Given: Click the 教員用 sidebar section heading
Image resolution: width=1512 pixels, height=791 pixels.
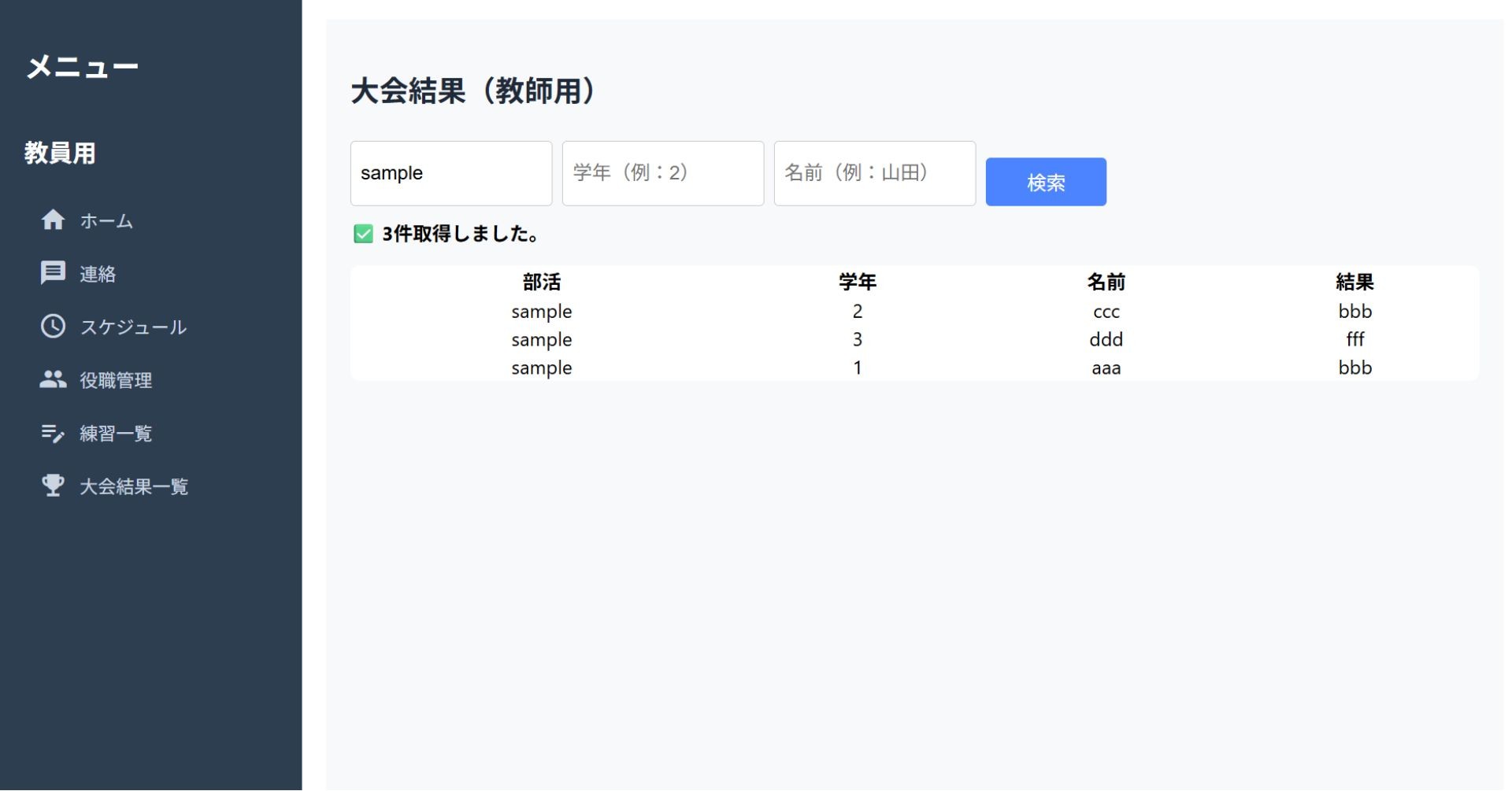Looking at the screenshot, I should [x=60, y=153].
